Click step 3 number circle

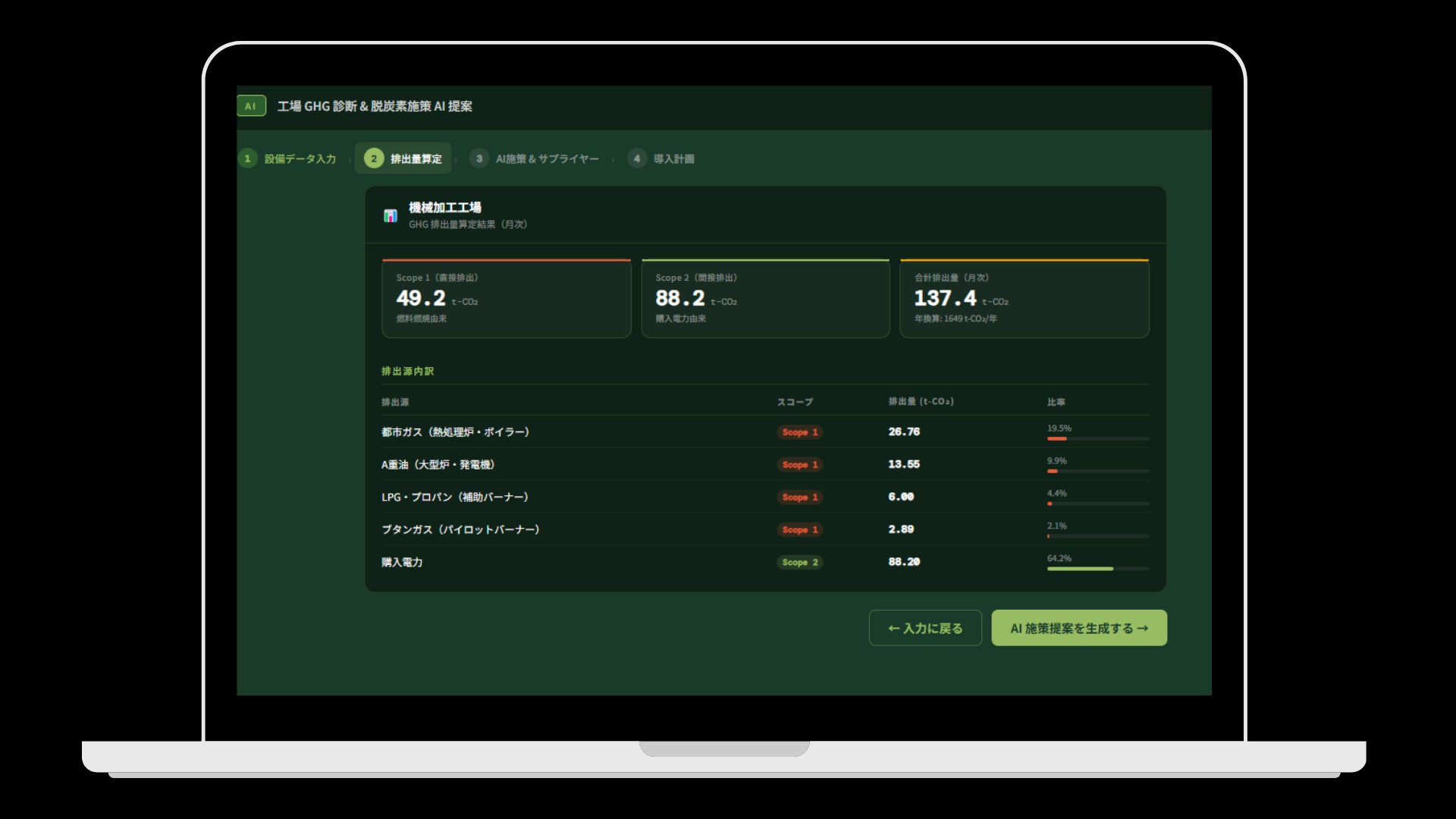479,158
